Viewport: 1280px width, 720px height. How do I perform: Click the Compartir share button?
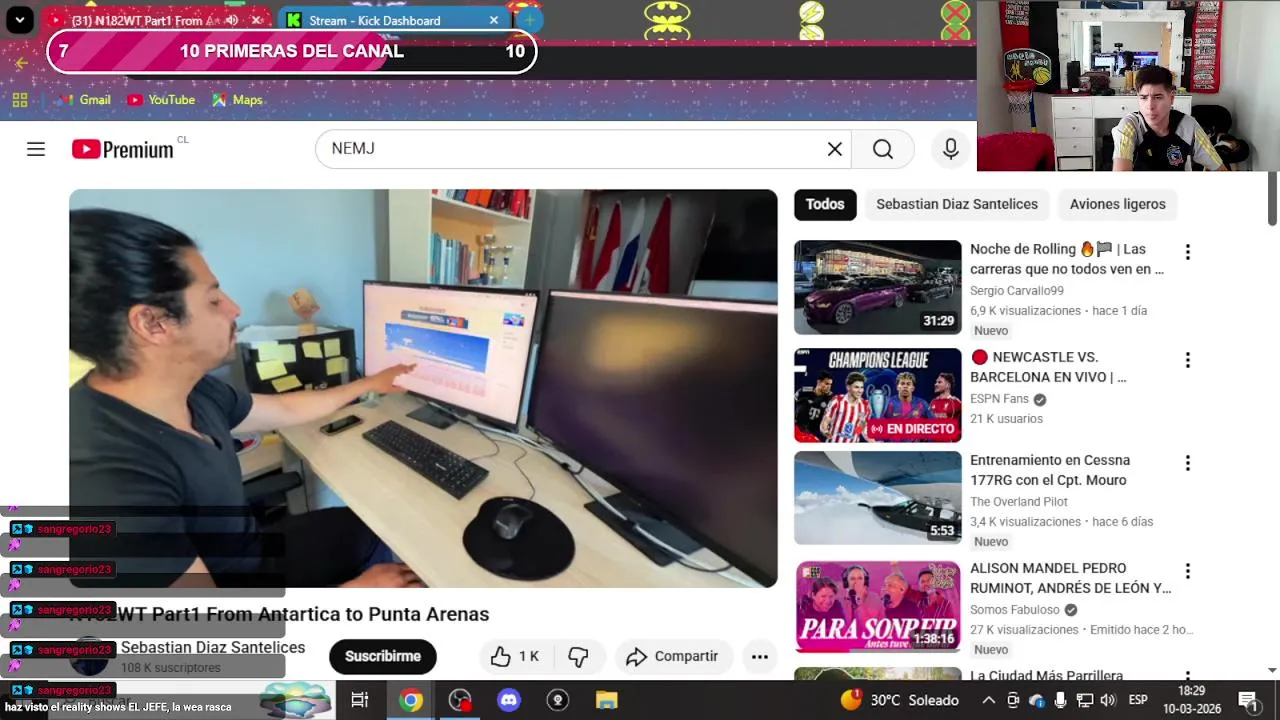click(x=674, y=656)
